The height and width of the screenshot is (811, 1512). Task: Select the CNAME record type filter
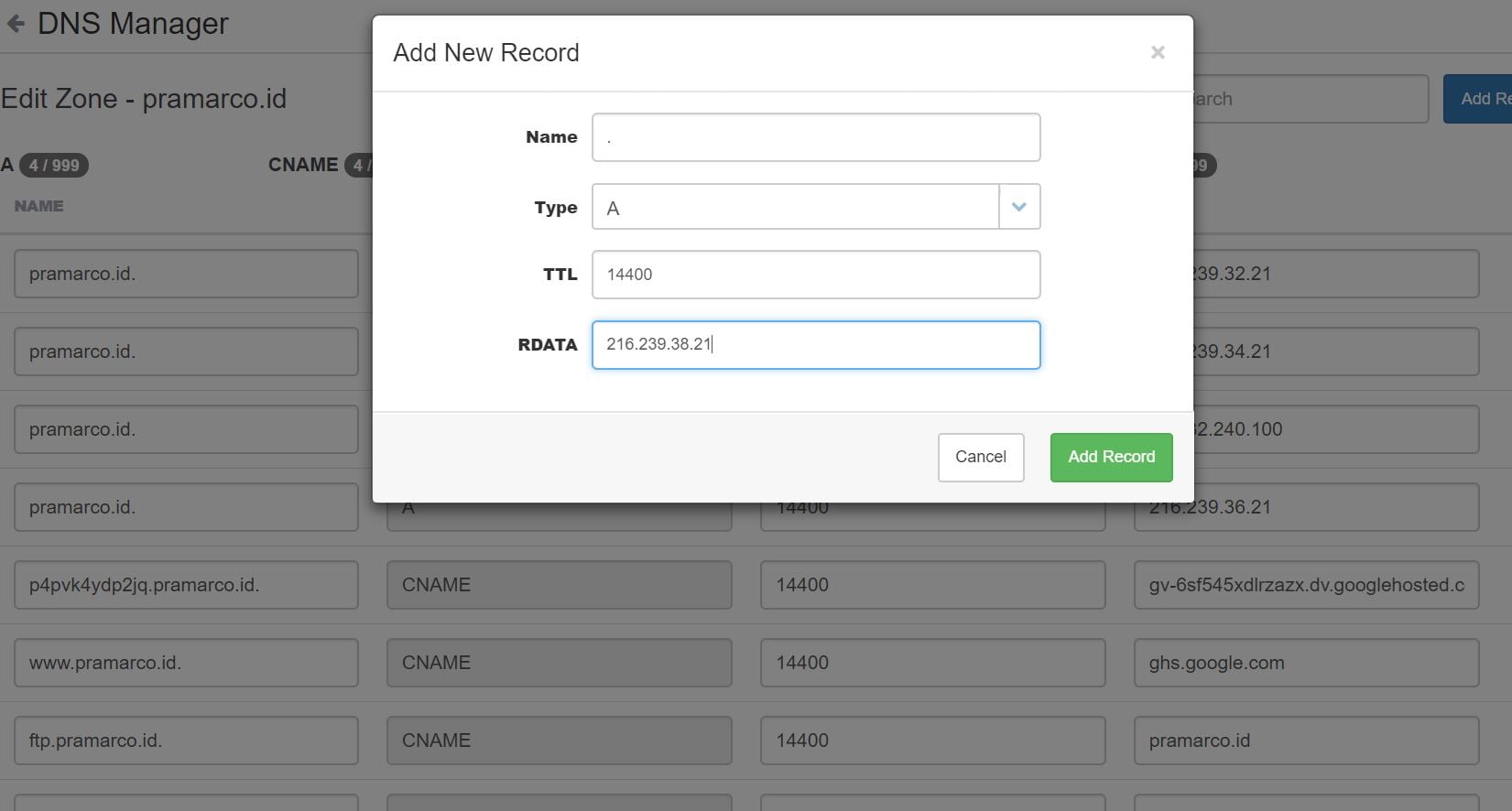point(304,165)
